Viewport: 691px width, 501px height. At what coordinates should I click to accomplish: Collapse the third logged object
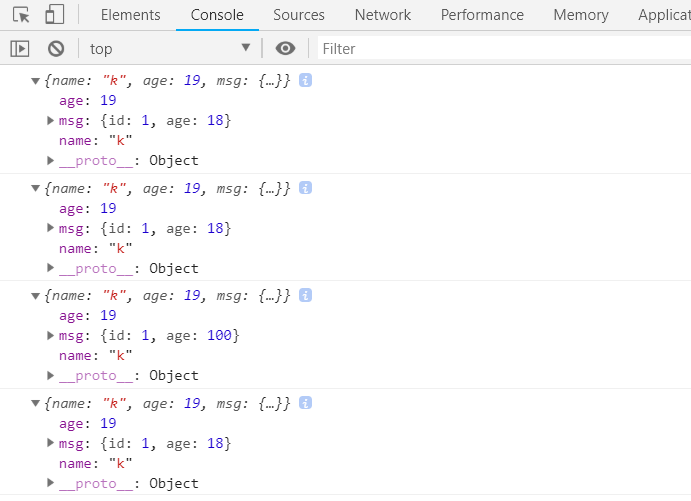(x=36, y=296)
